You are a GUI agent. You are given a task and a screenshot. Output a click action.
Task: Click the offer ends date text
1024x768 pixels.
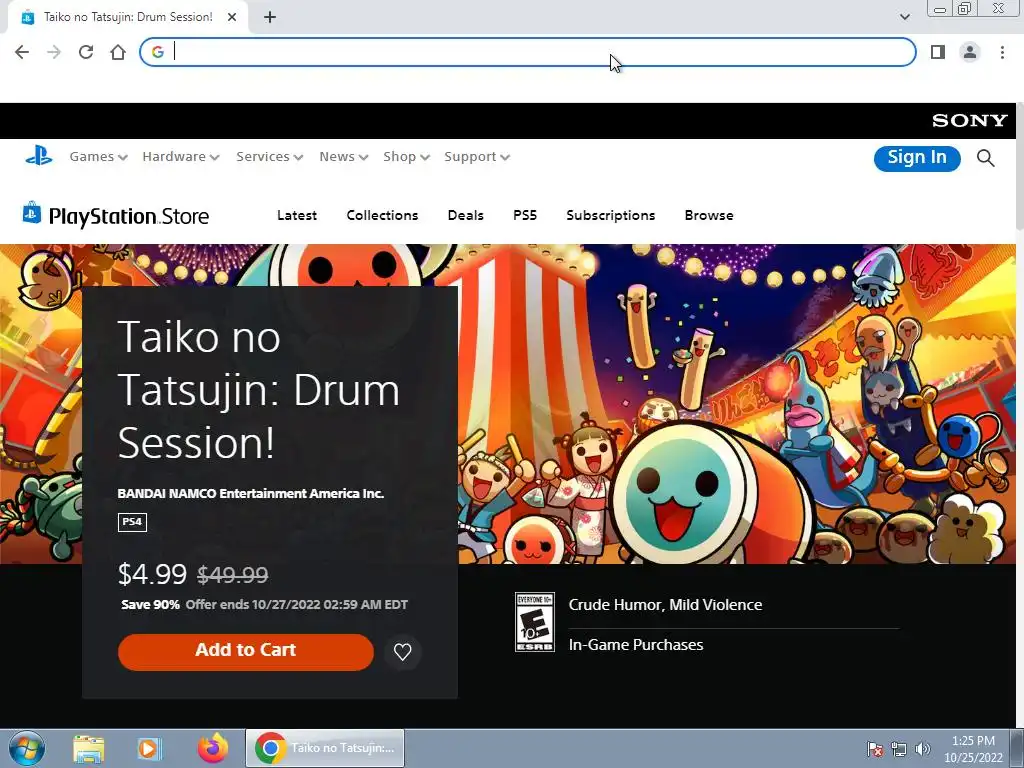pos(296,605)
